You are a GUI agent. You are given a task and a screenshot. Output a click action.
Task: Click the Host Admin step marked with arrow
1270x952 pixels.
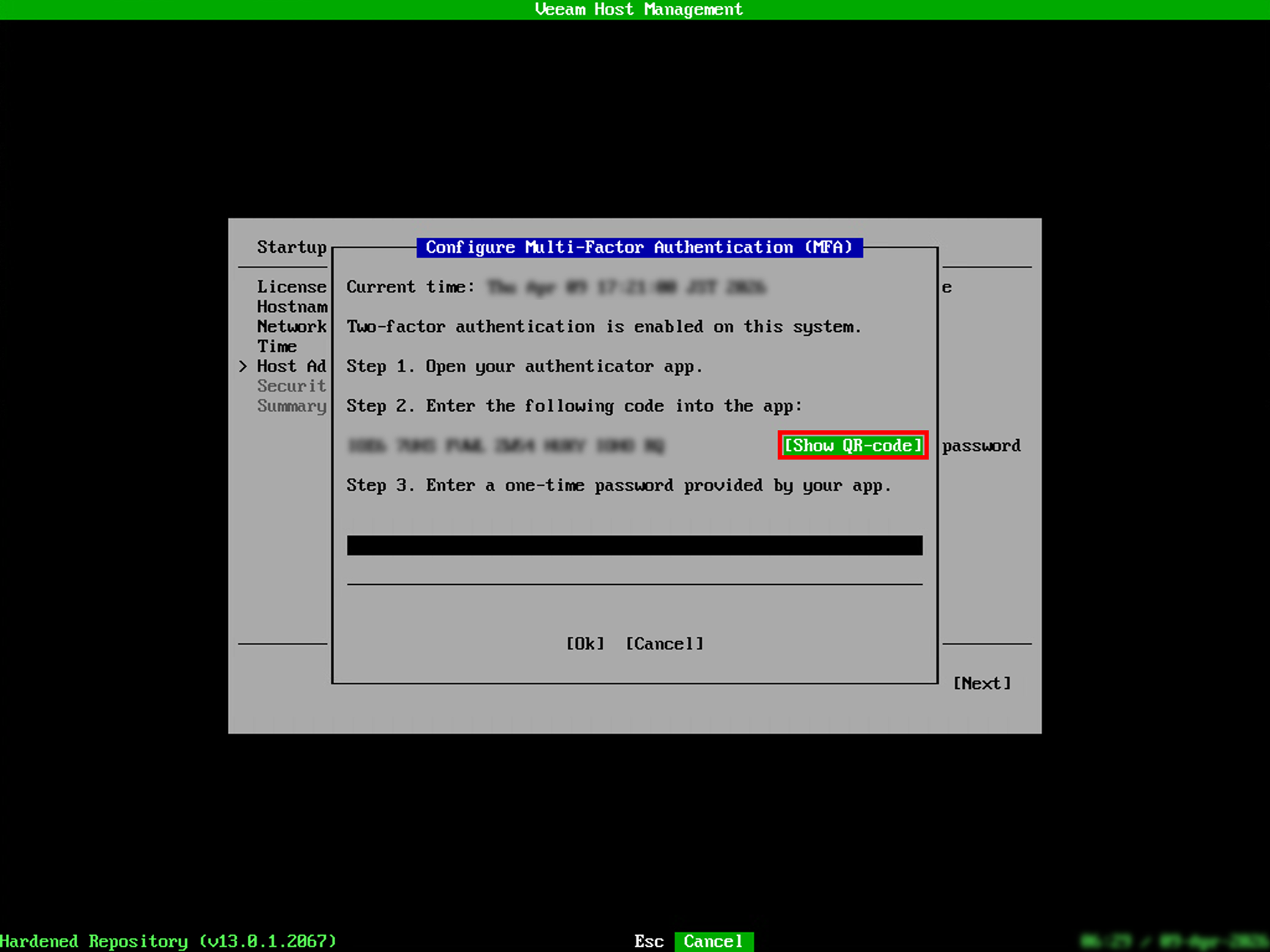point(291,366)
